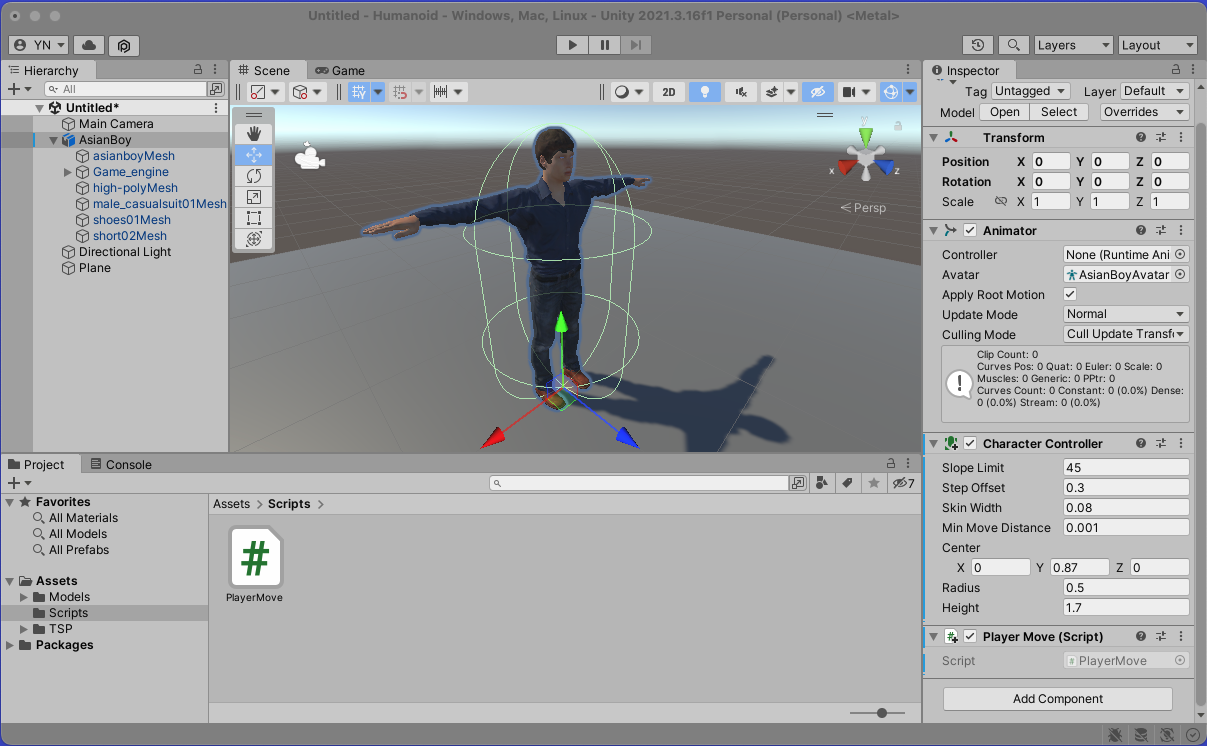
Task: Click the Select button for Model
Action: coord(1059,112)
